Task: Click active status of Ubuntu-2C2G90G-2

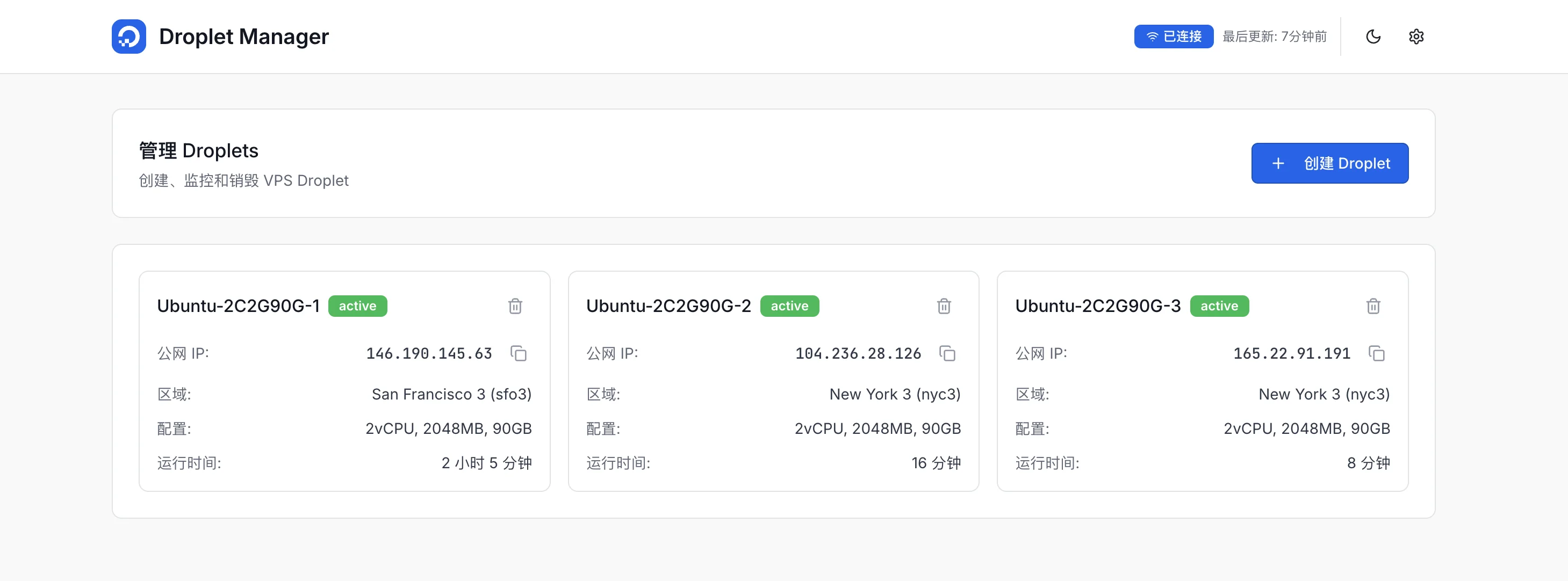Action: pyautogui.click(x=789, y=306)
